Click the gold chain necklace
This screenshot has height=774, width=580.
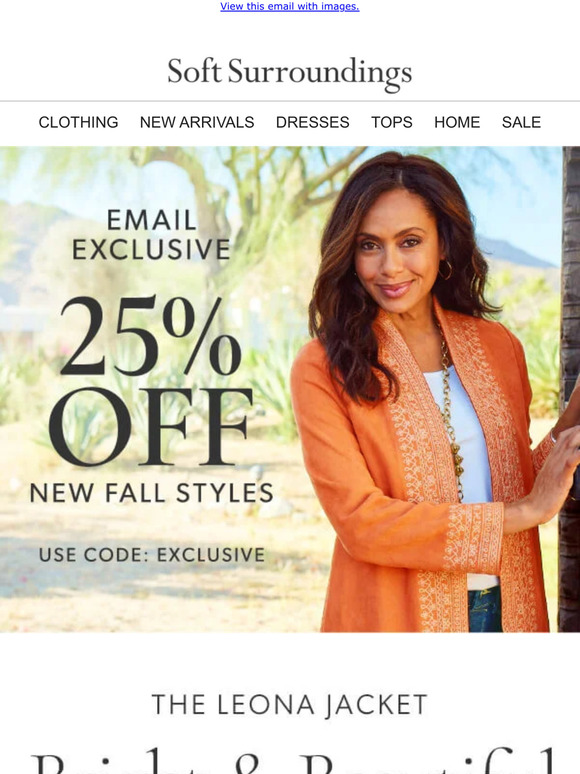point(450,410)
